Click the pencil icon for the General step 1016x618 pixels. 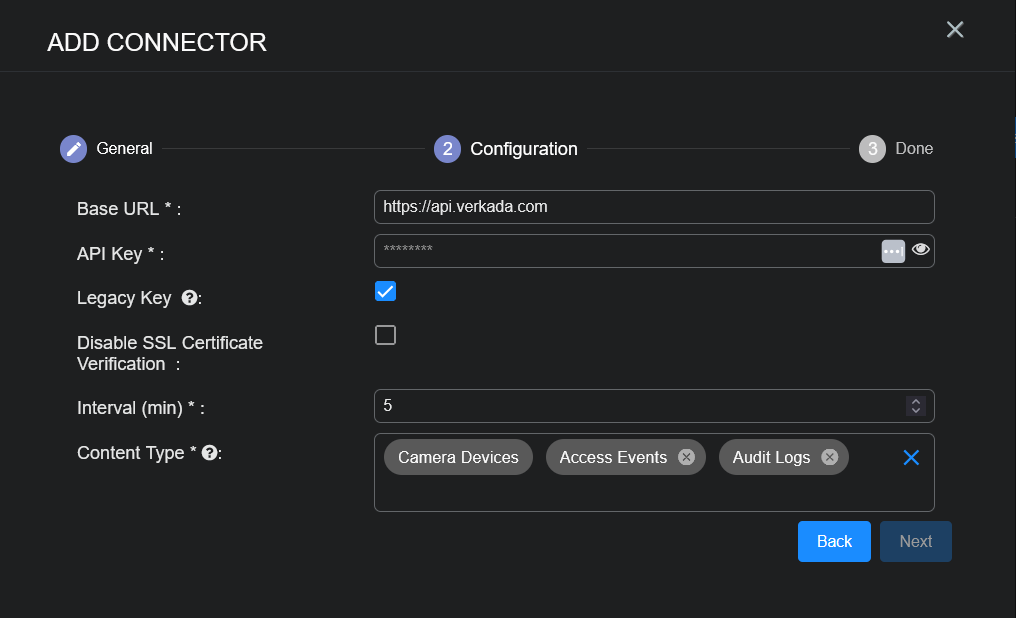(x=73, y=149)
